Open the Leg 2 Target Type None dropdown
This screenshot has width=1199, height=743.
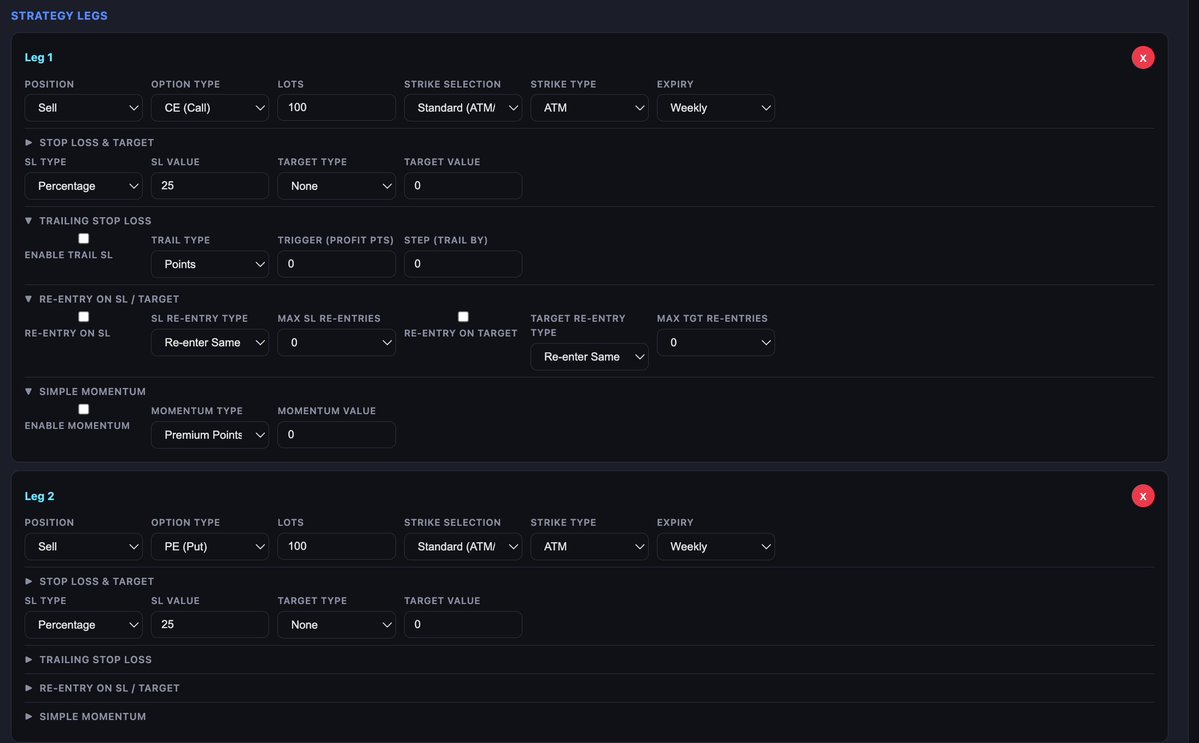tap(336, 625)
